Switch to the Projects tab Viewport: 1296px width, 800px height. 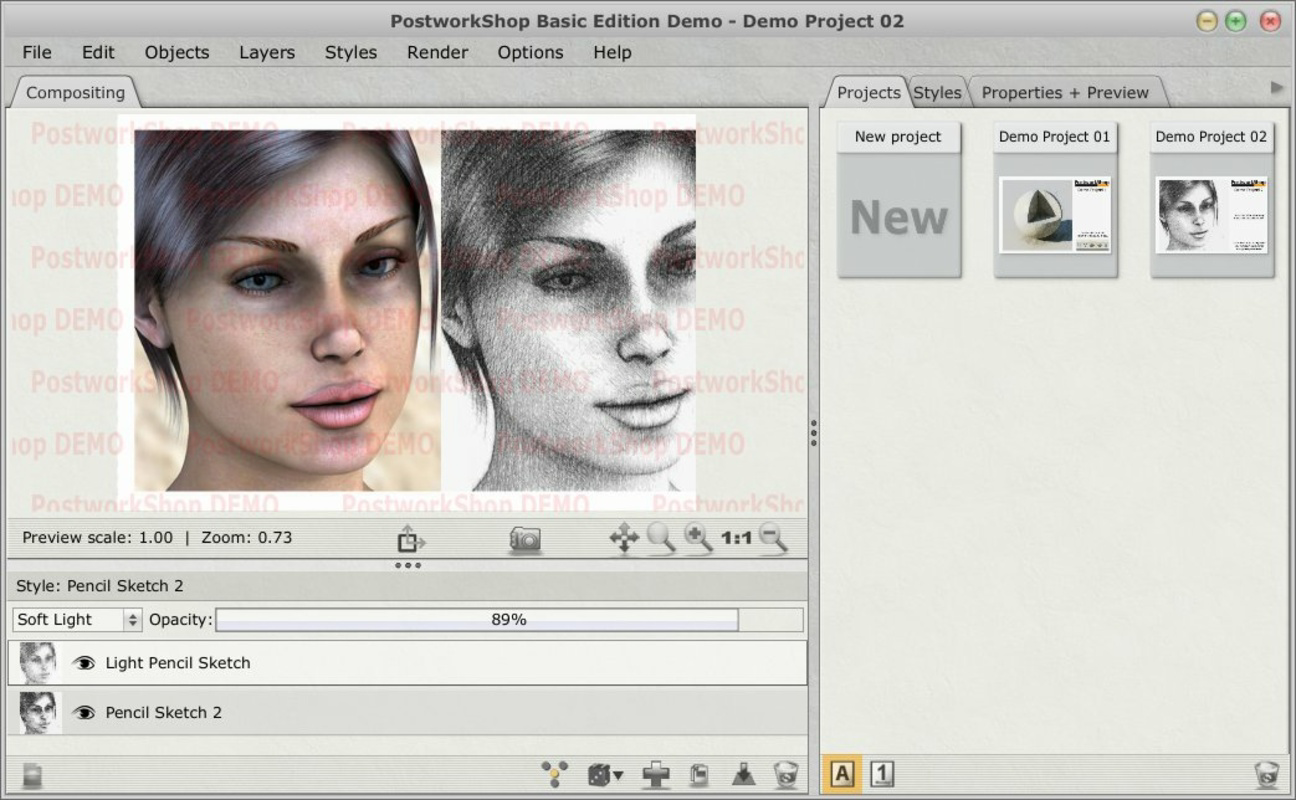click(x=868, y=92)
